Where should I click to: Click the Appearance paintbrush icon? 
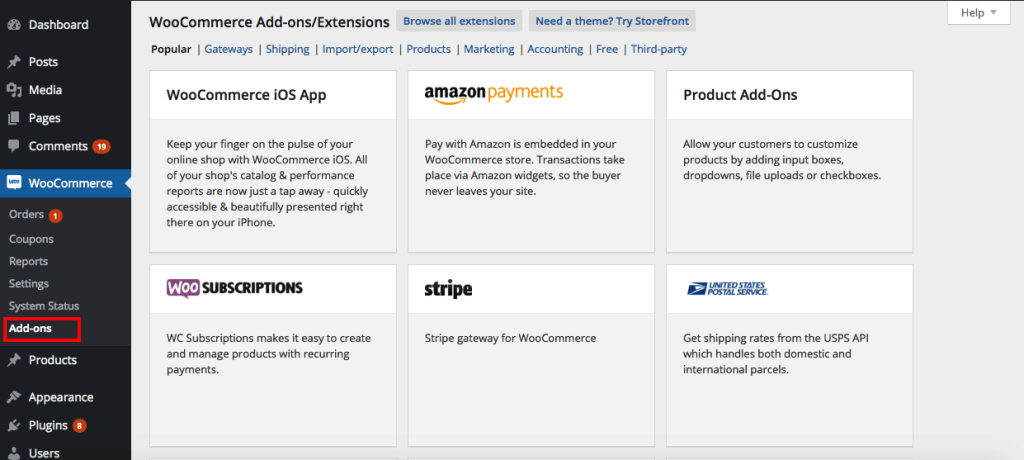point(14,397)
